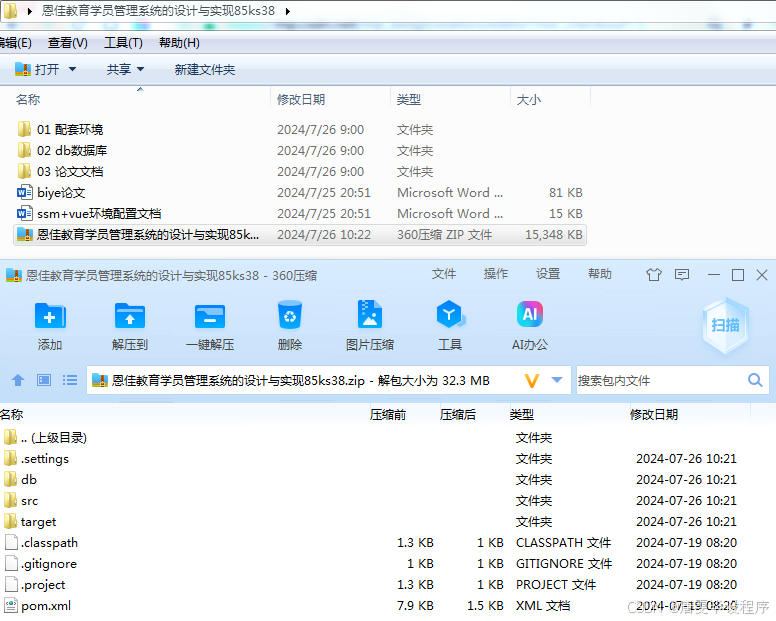776x621 pixels.
Task: Click the 新建文件夹 button in Explorer
Action: click(x=204, y=69)
